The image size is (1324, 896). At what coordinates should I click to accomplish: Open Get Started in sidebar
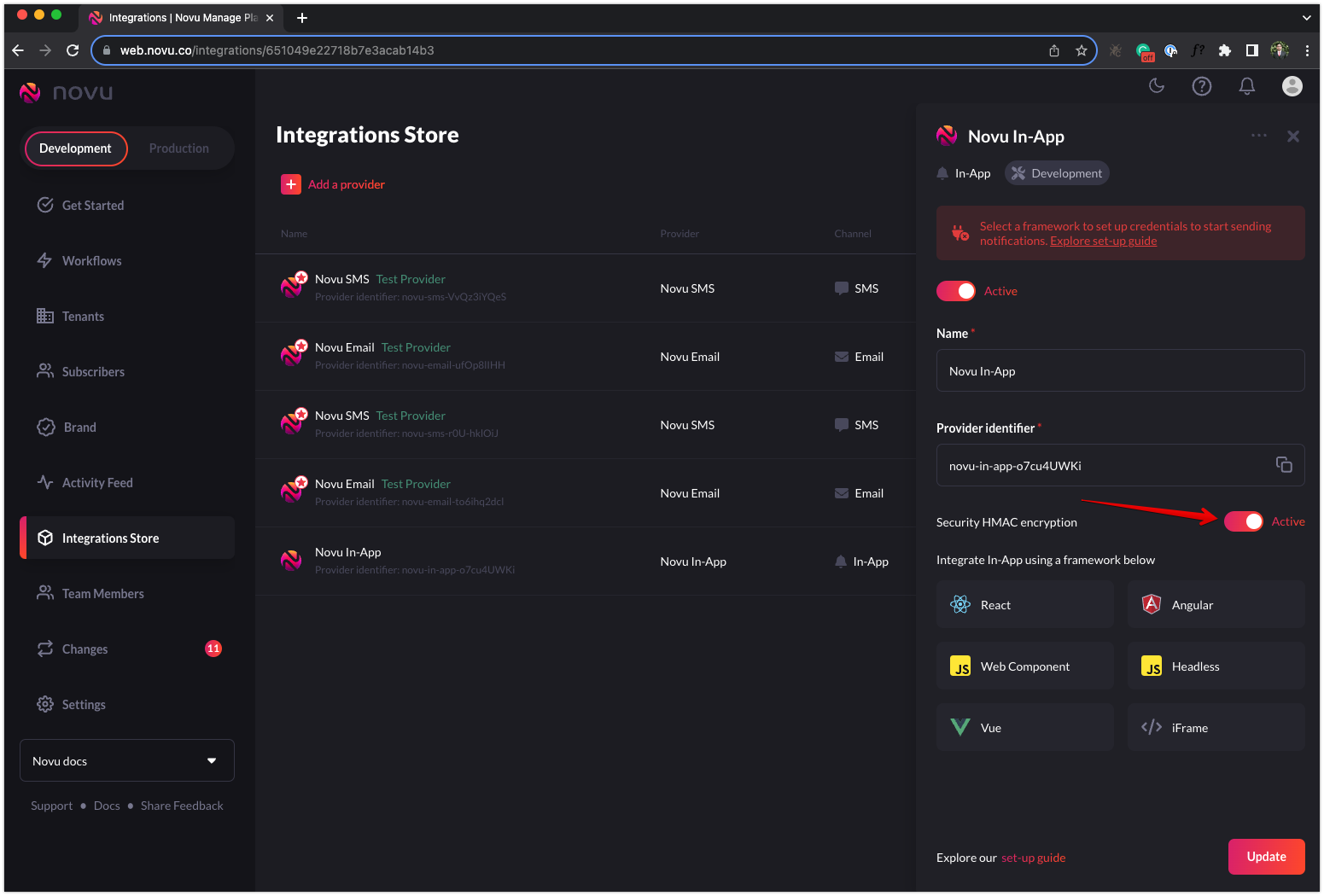pos(127,205)
